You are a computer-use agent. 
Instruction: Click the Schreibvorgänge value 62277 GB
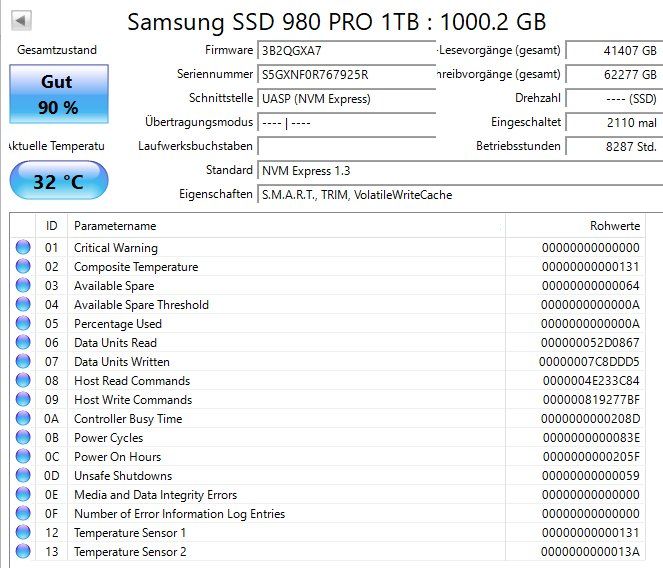coord(614,74)
